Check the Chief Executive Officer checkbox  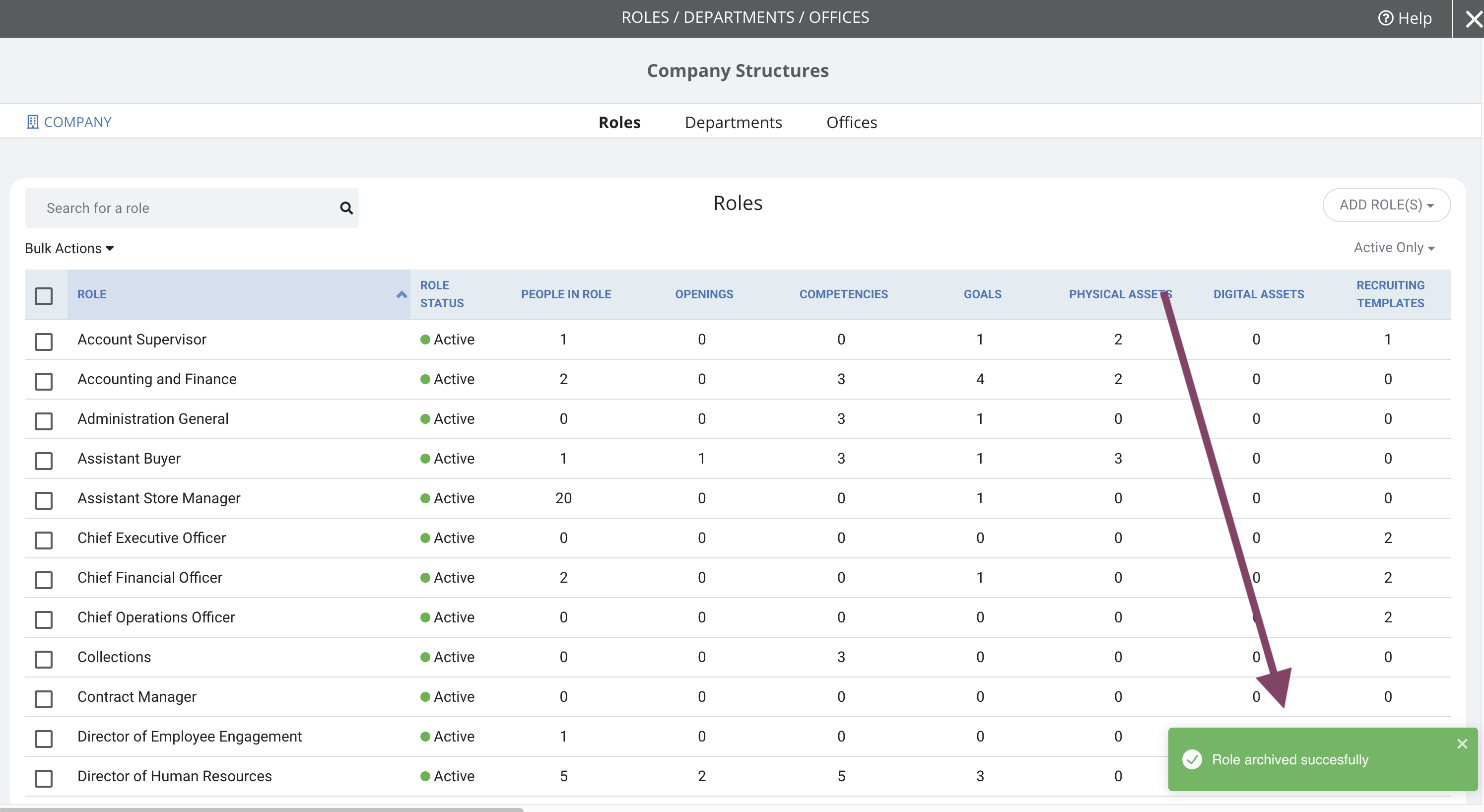[x=44, y=540]
